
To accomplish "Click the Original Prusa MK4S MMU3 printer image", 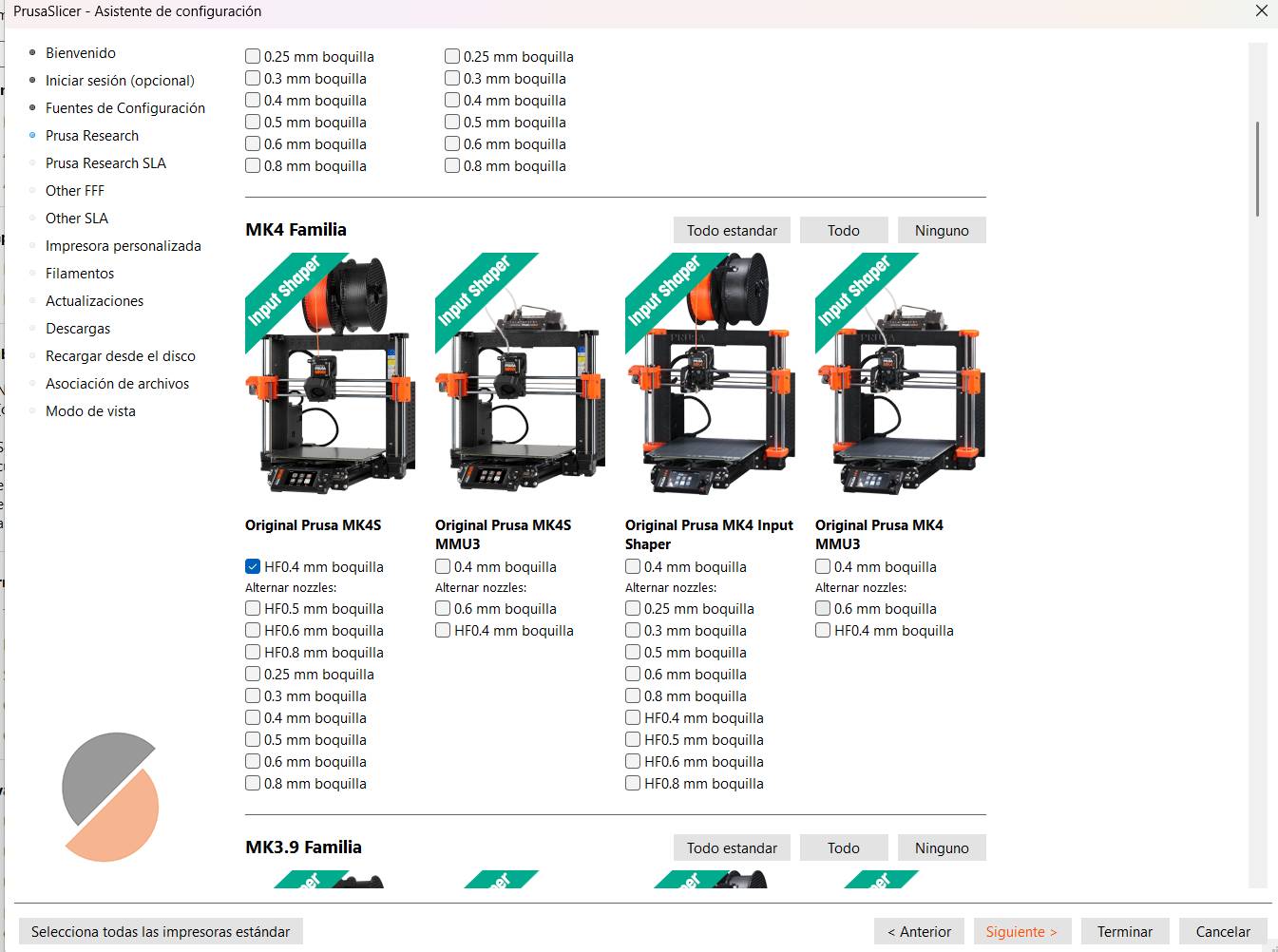I will (521, 373).
